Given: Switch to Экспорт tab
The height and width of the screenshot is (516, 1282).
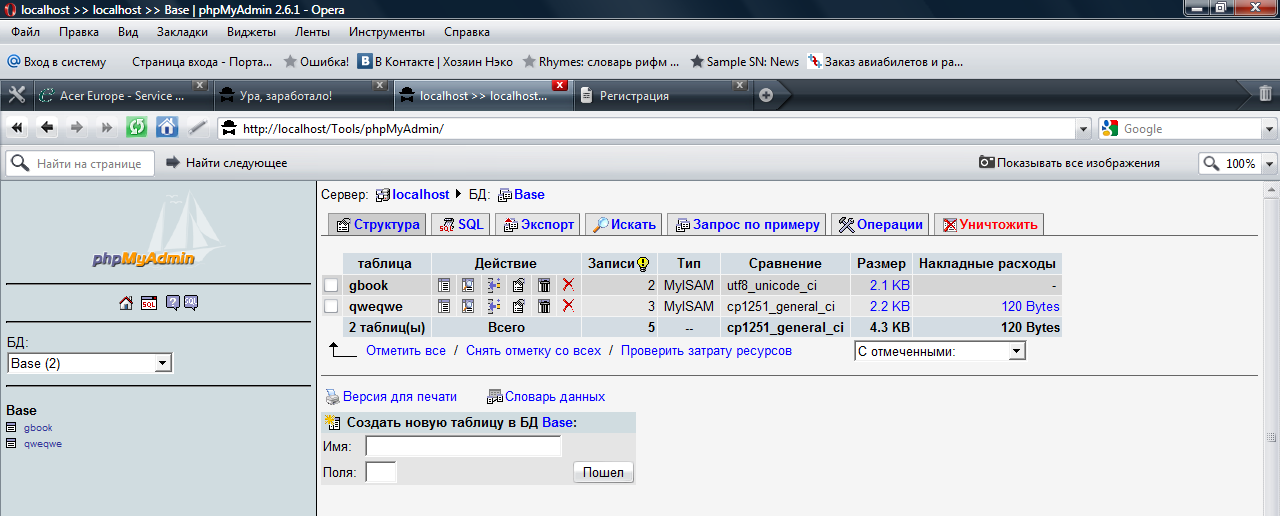Looking at the screenshot, I should (537, 225).
